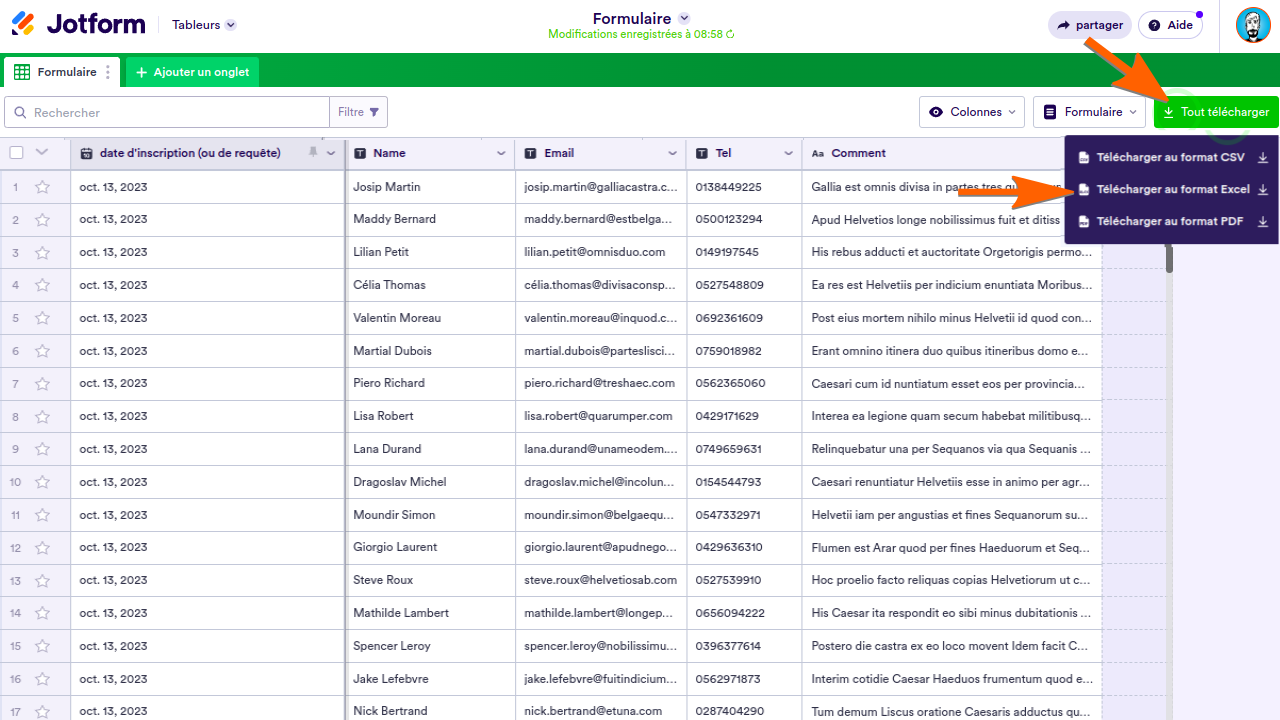Star the Giorgio Laurent row
Screen dimensions: 1280x720
coord(42,547)
